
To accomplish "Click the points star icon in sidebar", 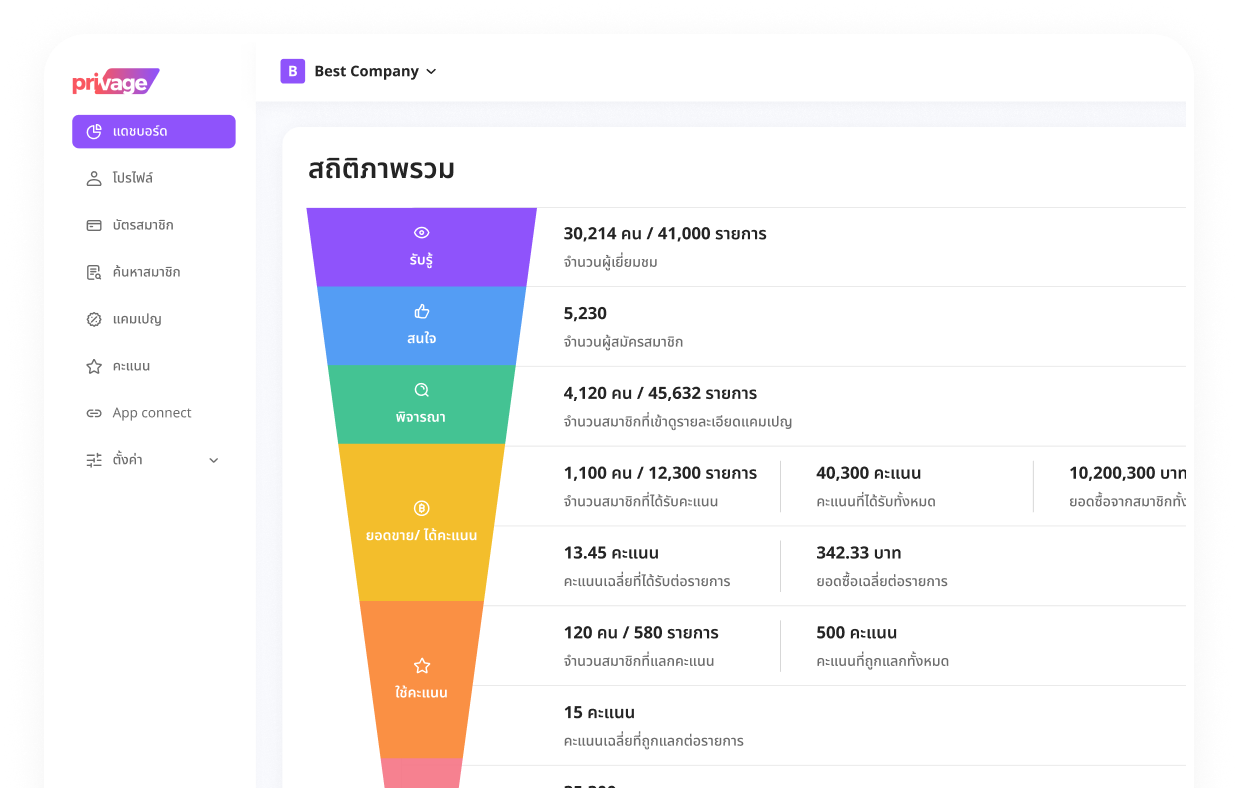I will pos(94,366).
